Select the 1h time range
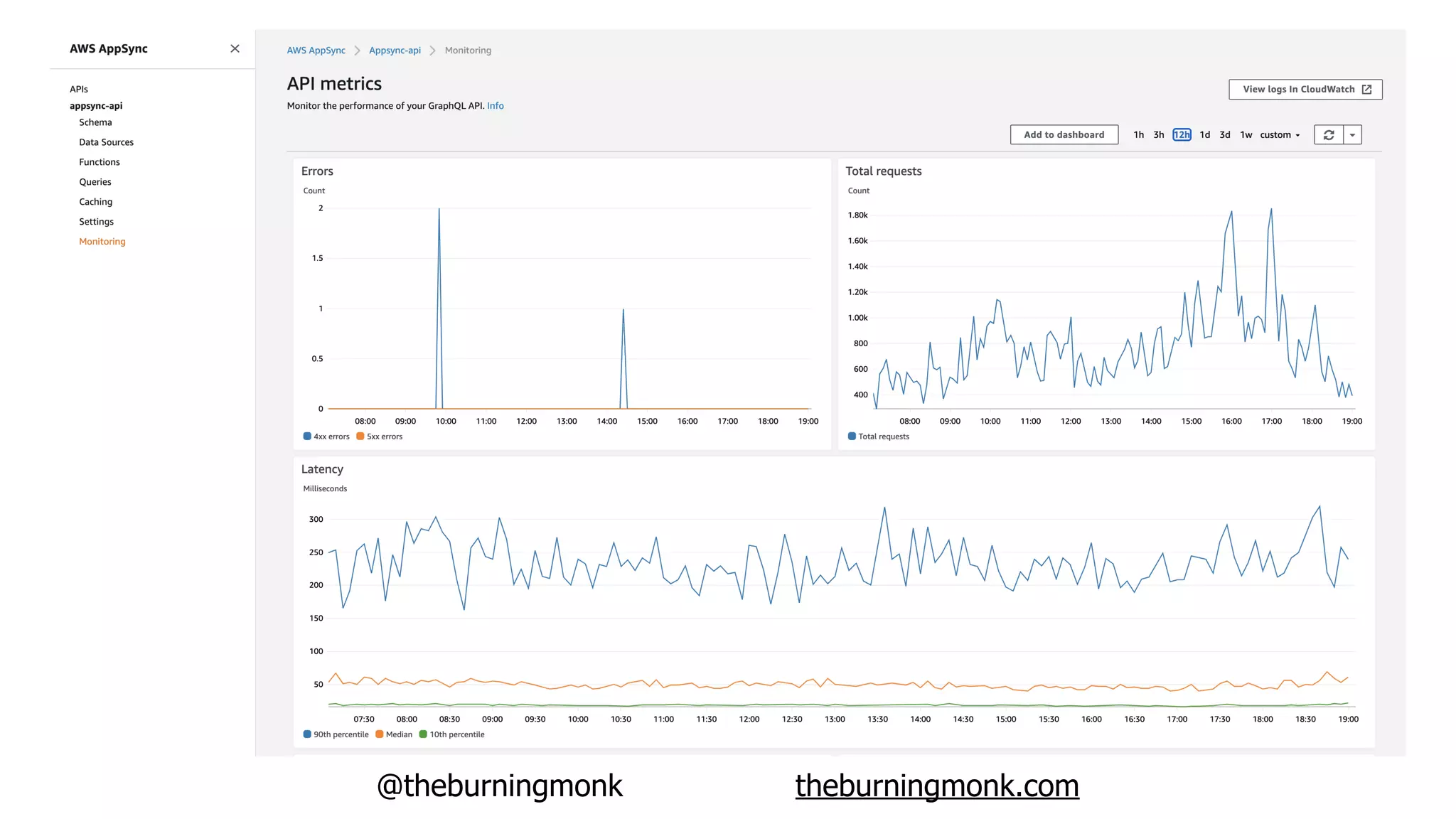Viewport: 1456px width, 819px height. tap(1138, 135)
